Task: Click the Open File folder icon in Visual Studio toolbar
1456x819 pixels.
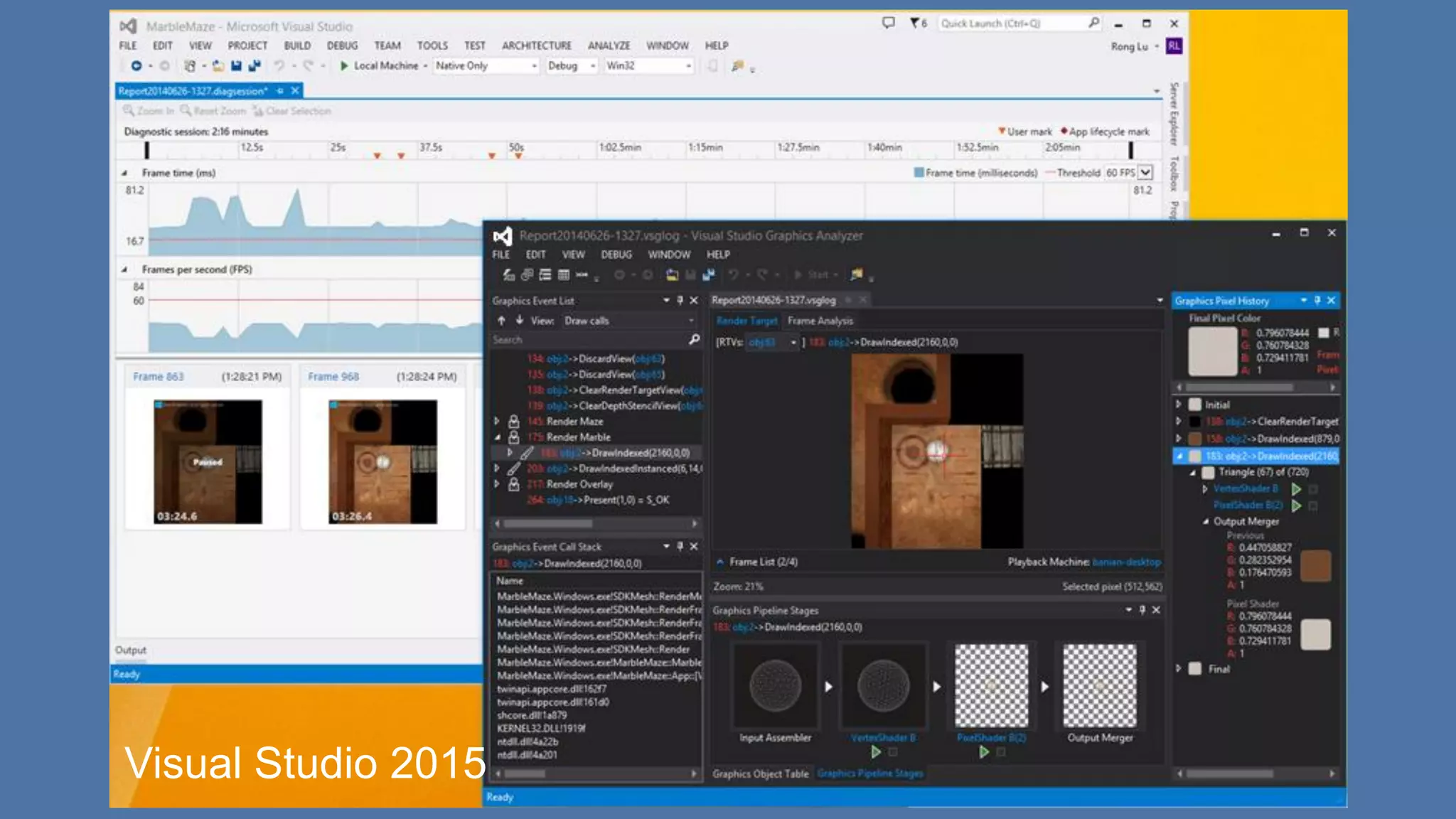Action: click(218, 66)
